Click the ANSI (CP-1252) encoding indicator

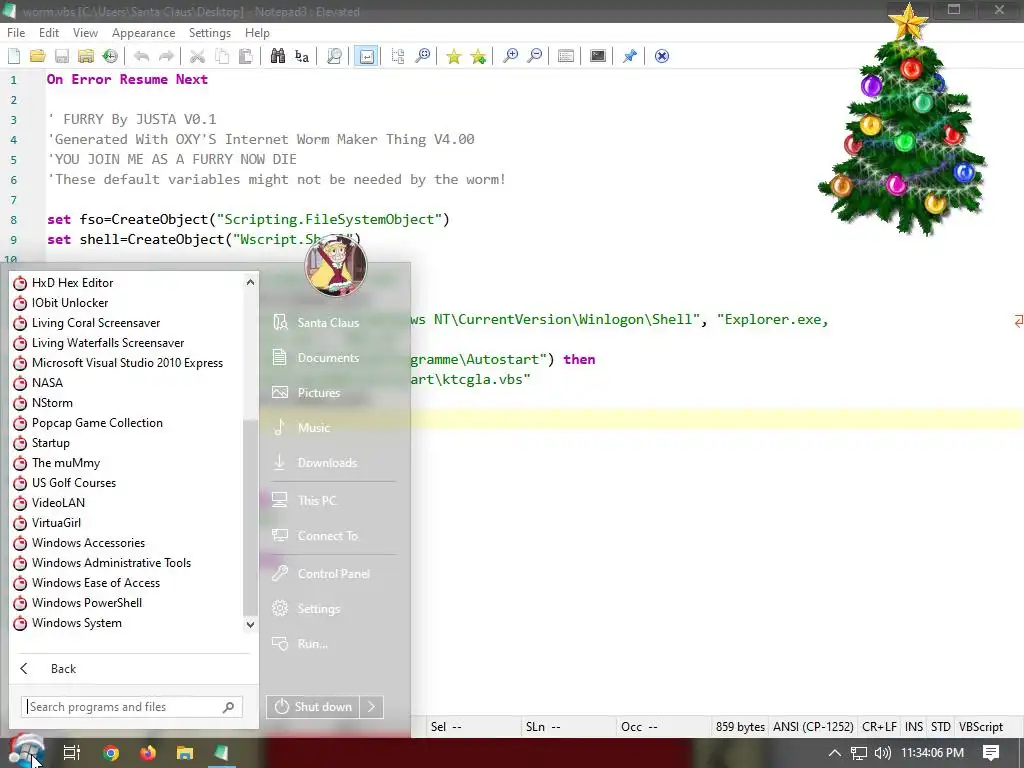(813, 727)
